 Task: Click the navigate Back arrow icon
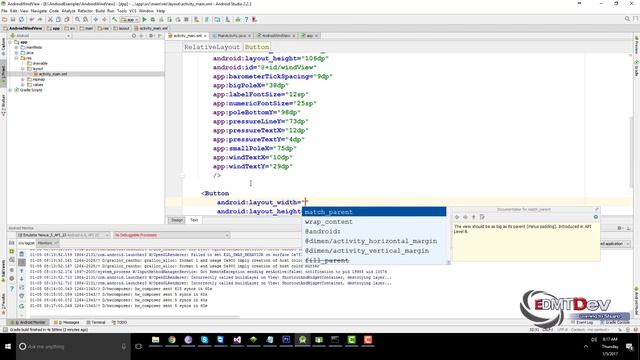coord(96,20)
